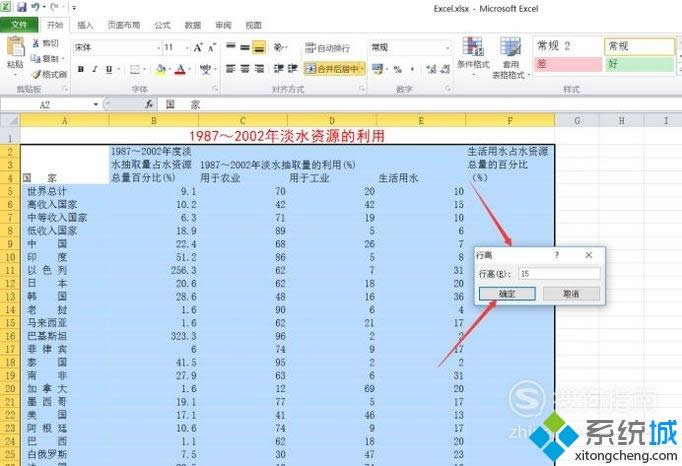Apply accounting number format icon
Image resolution: width=682 pixels, height=466 pixels.
377,69
